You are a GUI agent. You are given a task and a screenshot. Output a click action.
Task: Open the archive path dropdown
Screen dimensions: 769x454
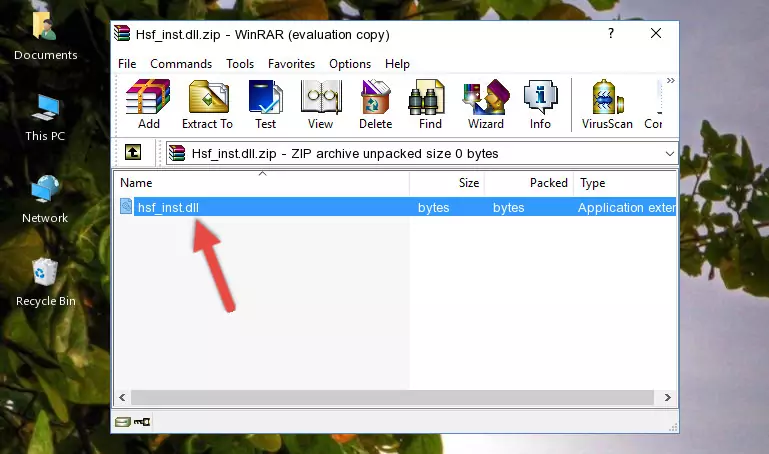click(x=669, y=153)
